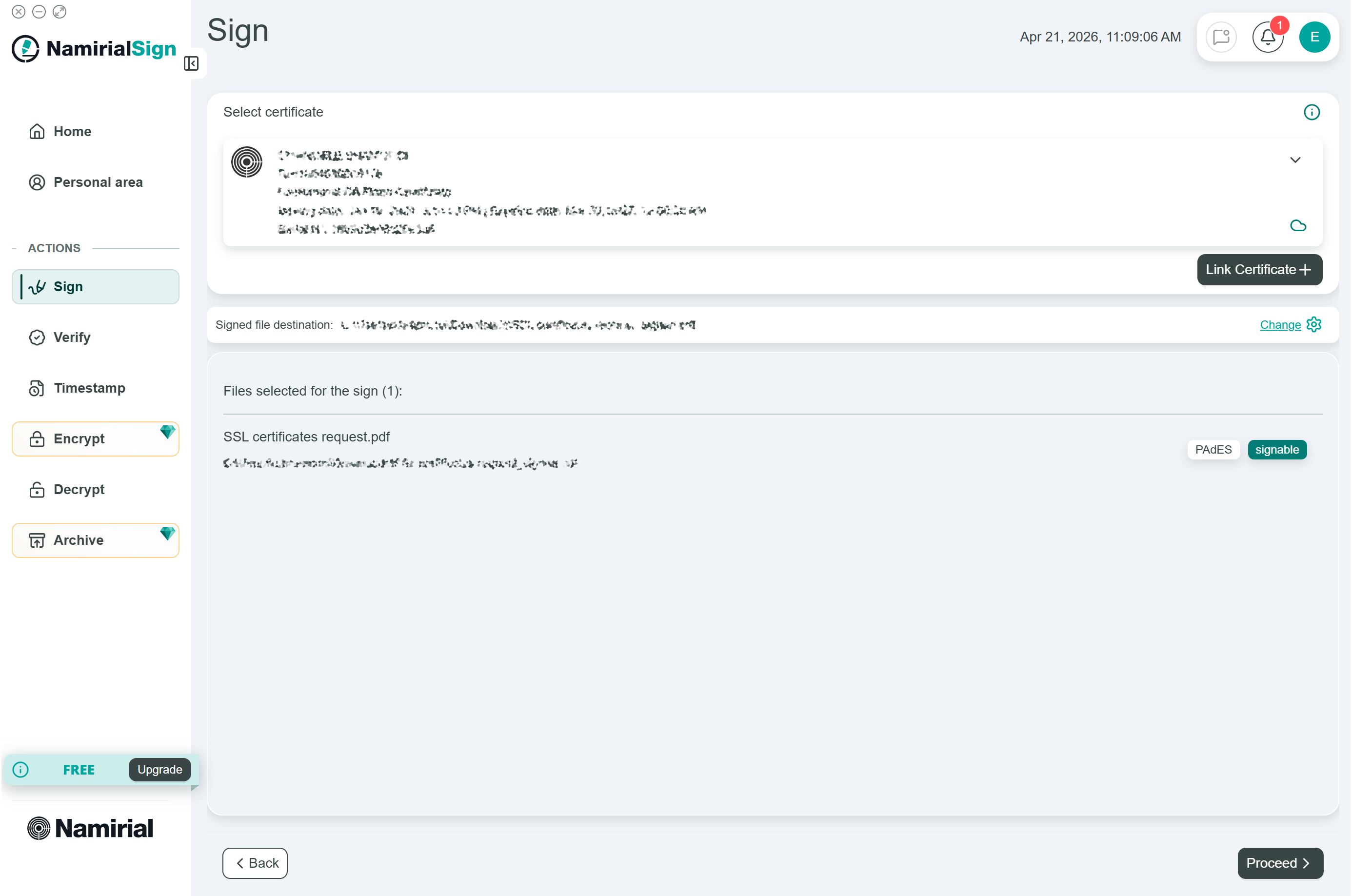Screen dimensions: 1352x896
Task: Go to Personal area
Action: (98, 182)
